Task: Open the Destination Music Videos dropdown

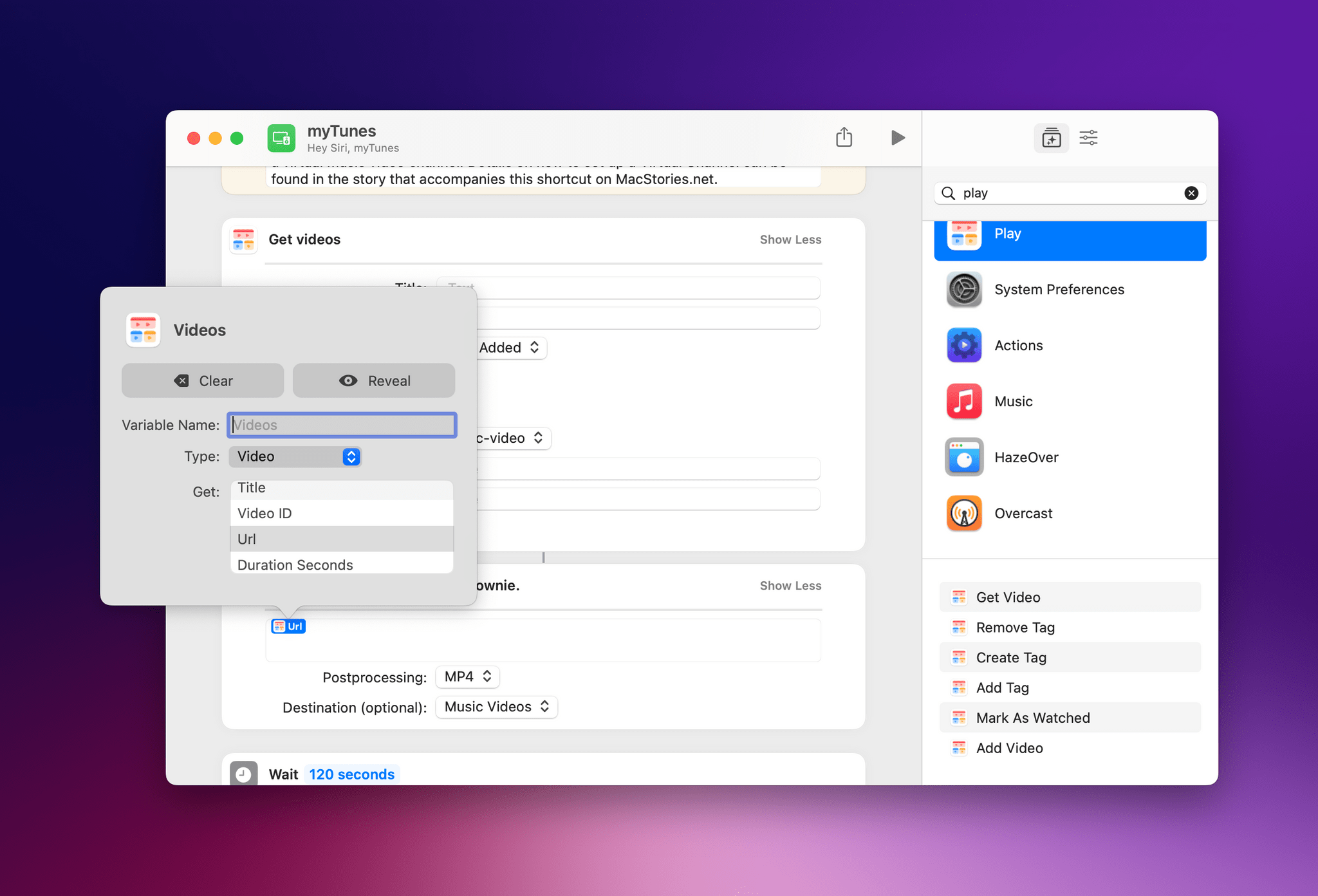Action: point(497,707)
